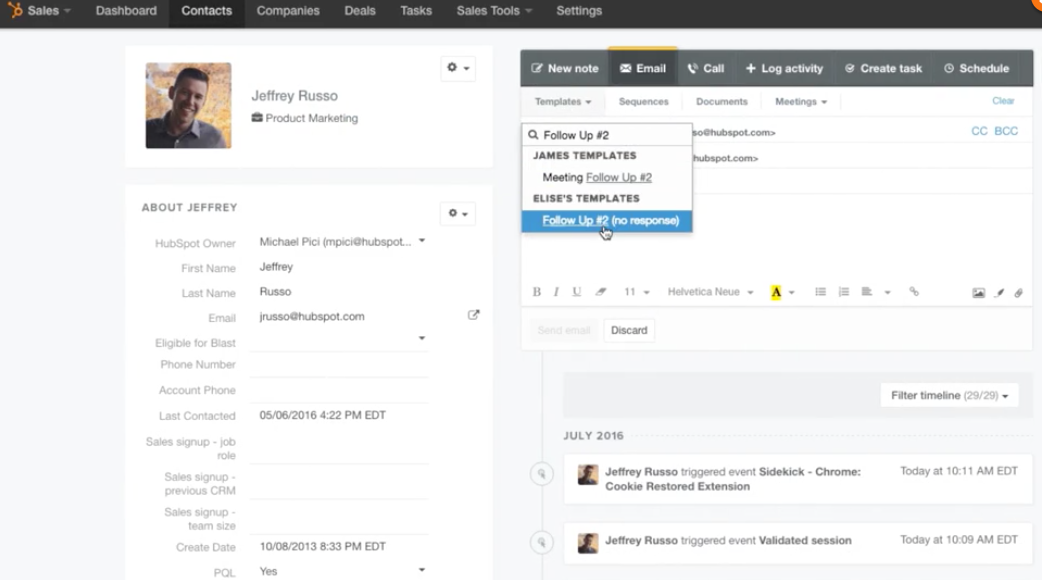The height and width of the screenshot is (580, 1042).
Task: Open the Contacts tab
Action: pos(207,11)
